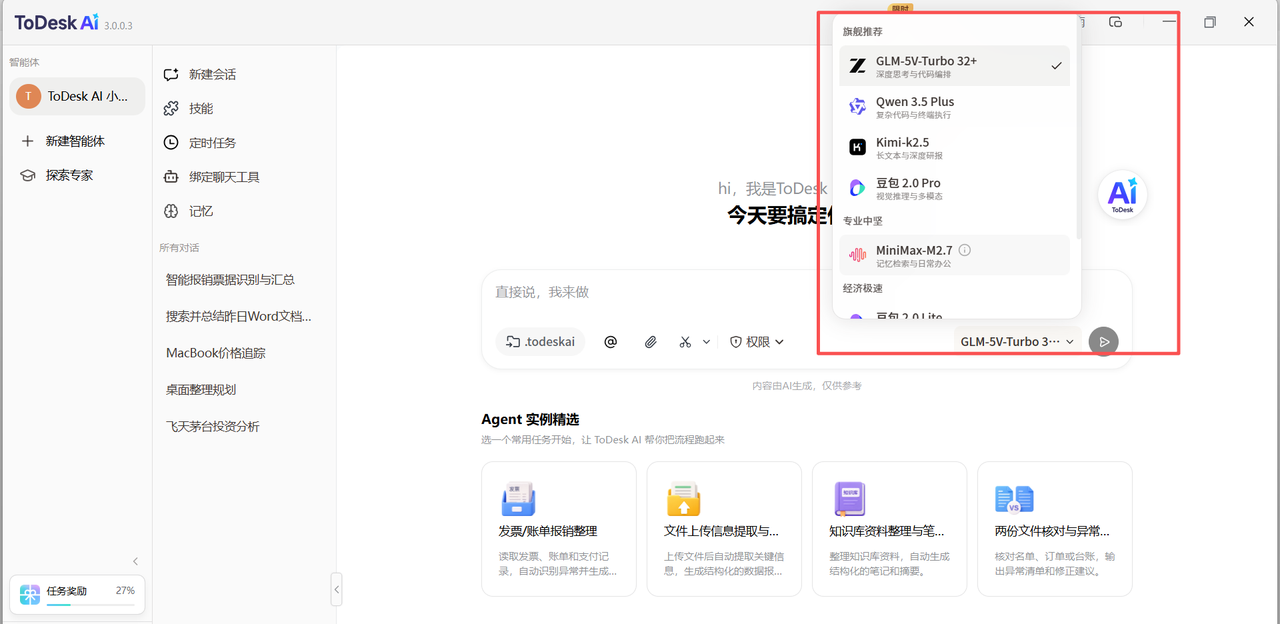Viewport: 1280px width, 624px height.
Task: Click the plus icon for 新建智能体
Action: tap(28, 141)
